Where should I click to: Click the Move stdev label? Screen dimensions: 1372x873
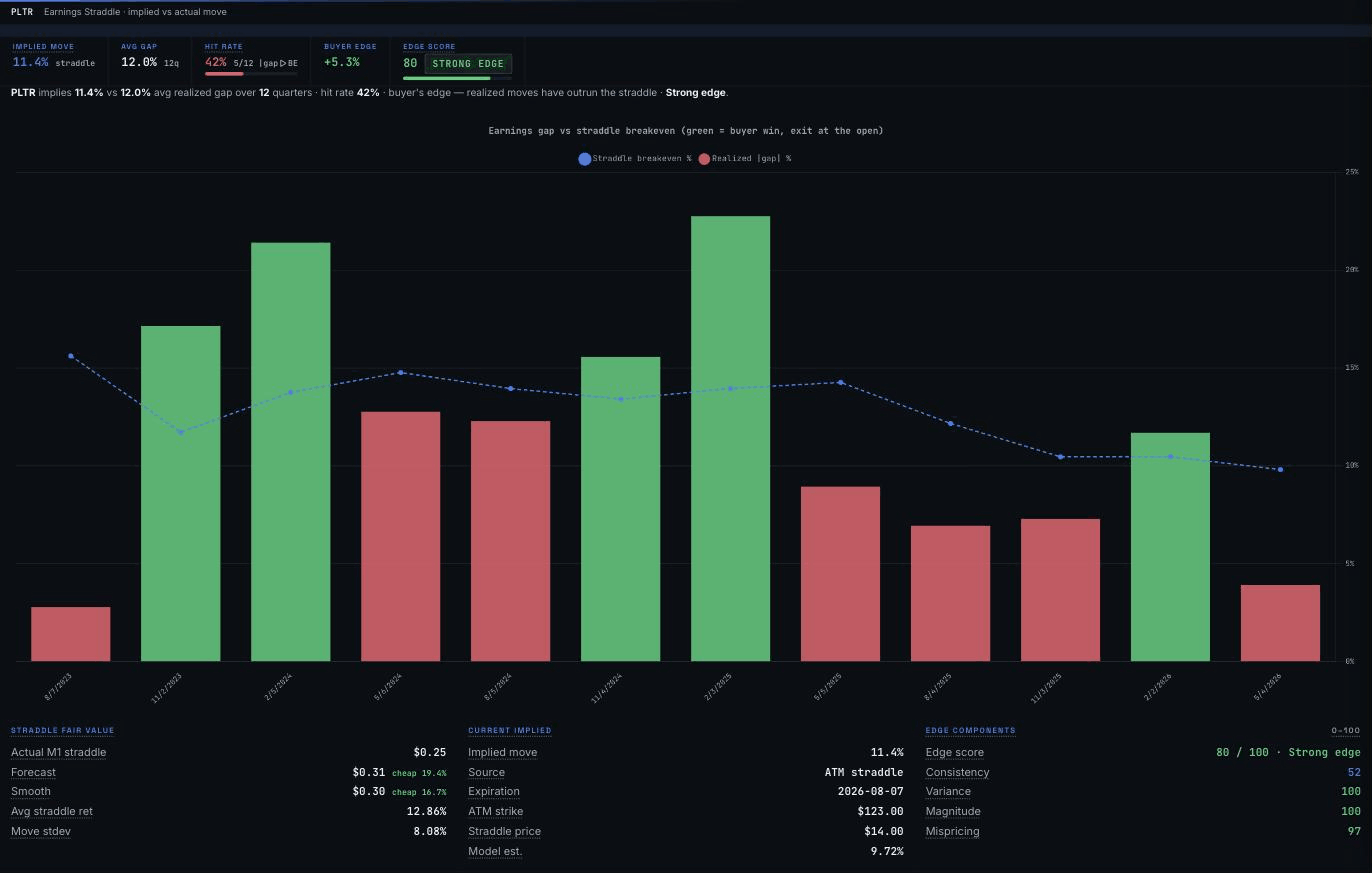[x=41, y=831]
